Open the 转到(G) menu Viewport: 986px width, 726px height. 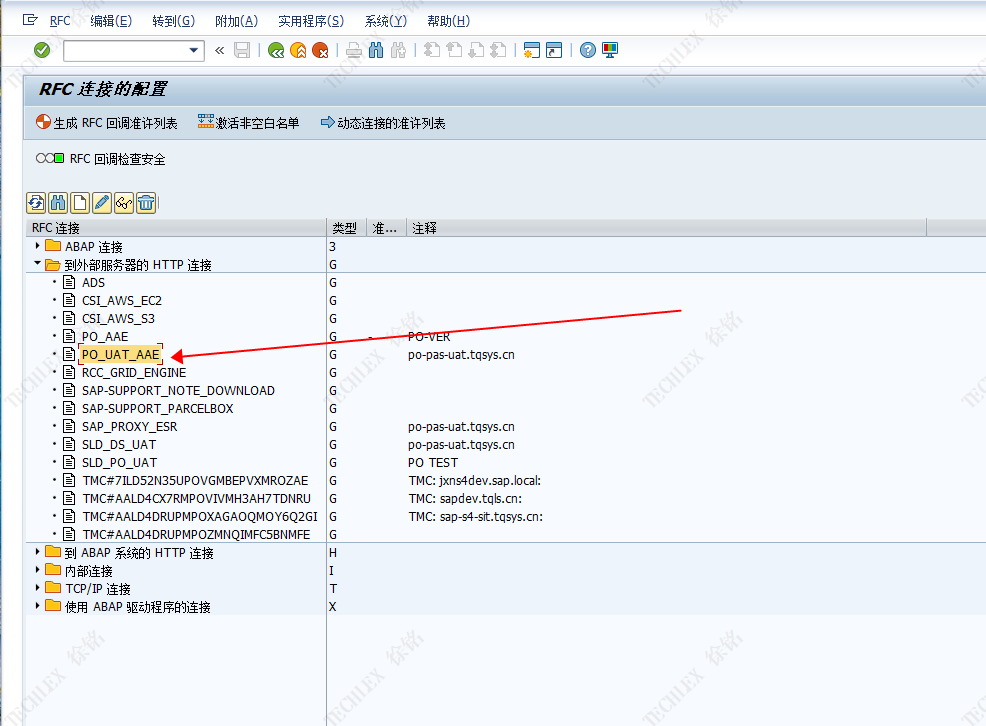tap(173, 21)
